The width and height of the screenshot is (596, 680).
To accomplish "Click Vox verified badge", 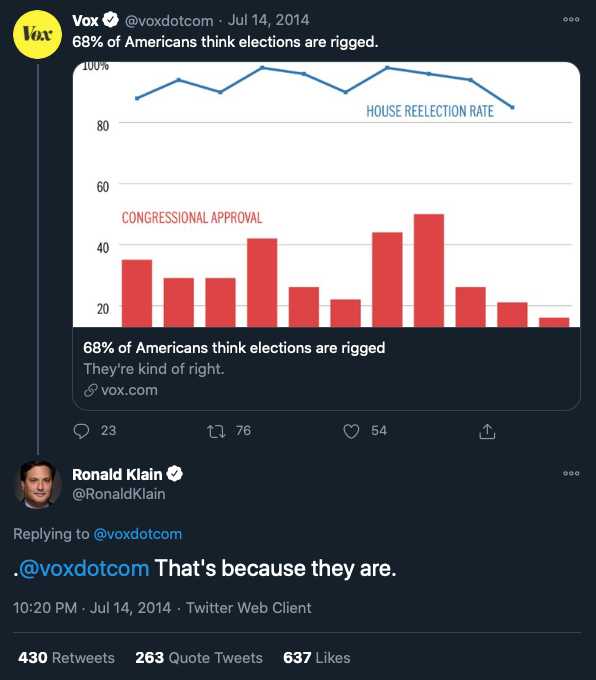I will tap(111, 20).
